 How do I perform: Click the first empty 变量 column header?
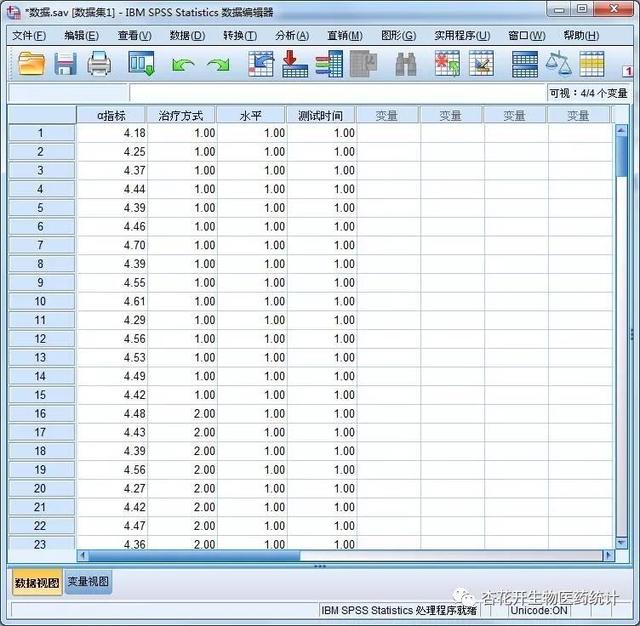tap(387, 115)
